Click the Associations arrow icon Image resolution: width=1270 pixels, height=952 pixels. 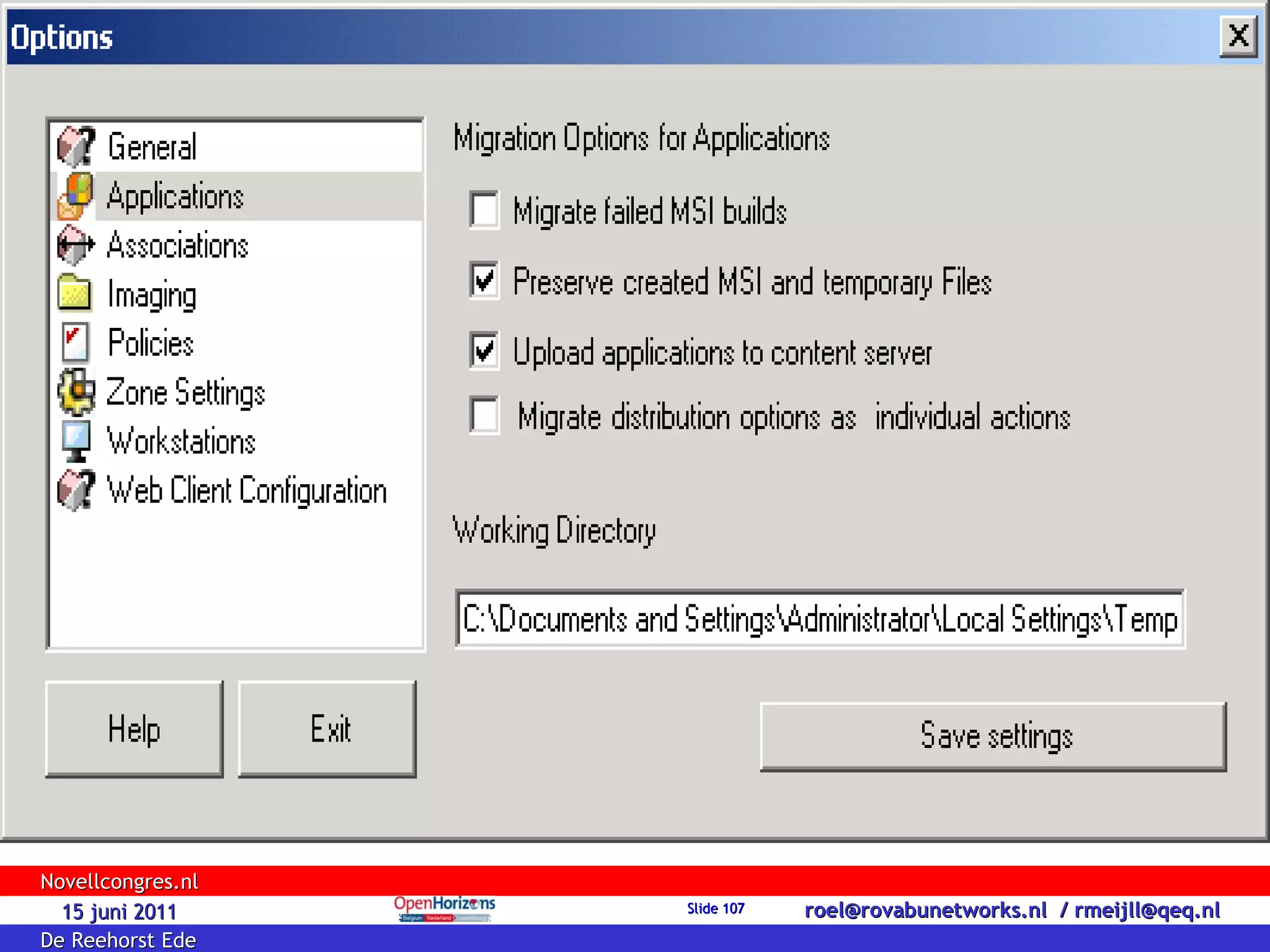point(76,245)
